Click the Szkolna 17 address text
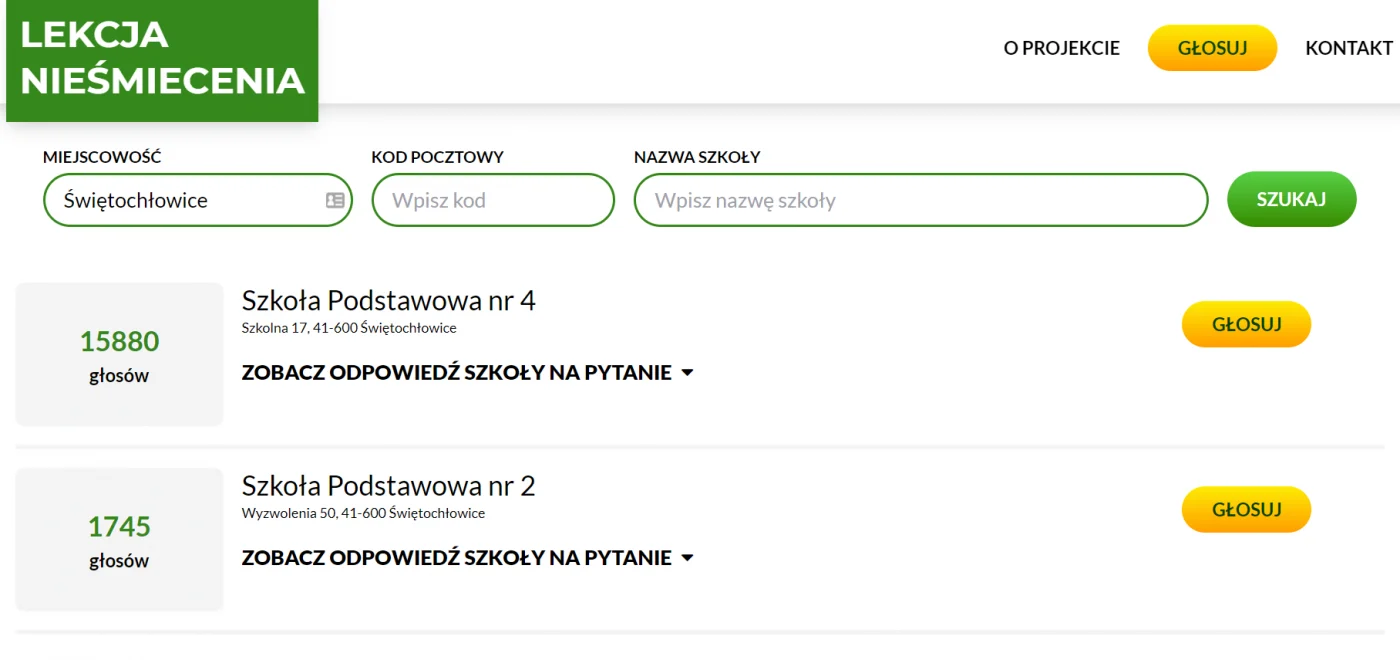The image size is (1400, 660). click(x=348, y=328)
